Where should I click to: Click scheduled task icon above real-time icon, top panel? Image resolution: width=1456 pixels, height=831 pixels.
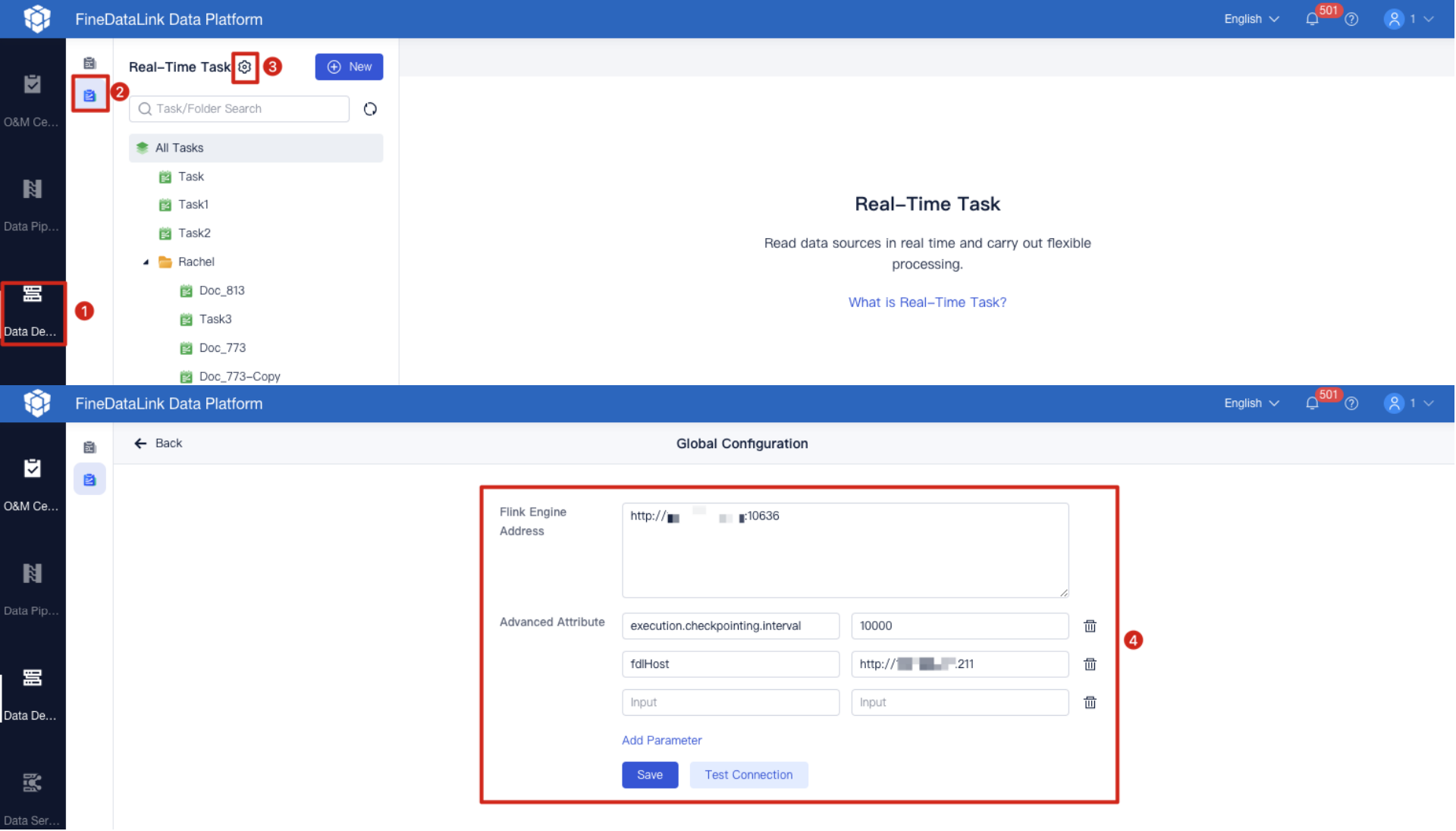(89, 63)
